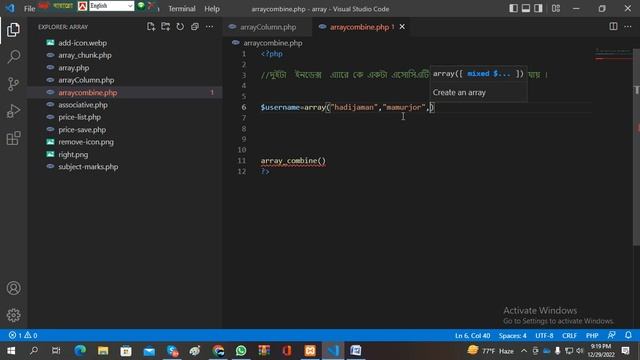
Task: Split the editor to the right
Action: point(613,27)
